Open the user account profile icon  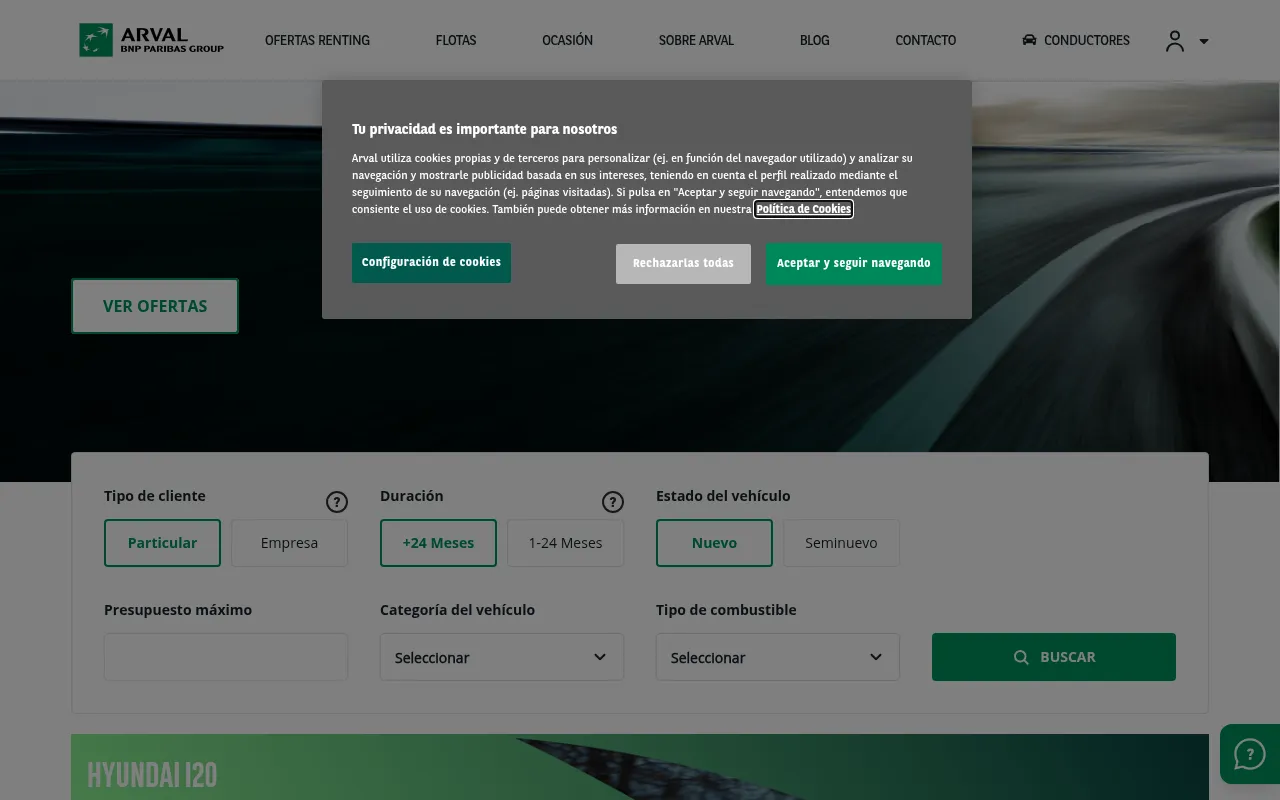pos(1175,41)
